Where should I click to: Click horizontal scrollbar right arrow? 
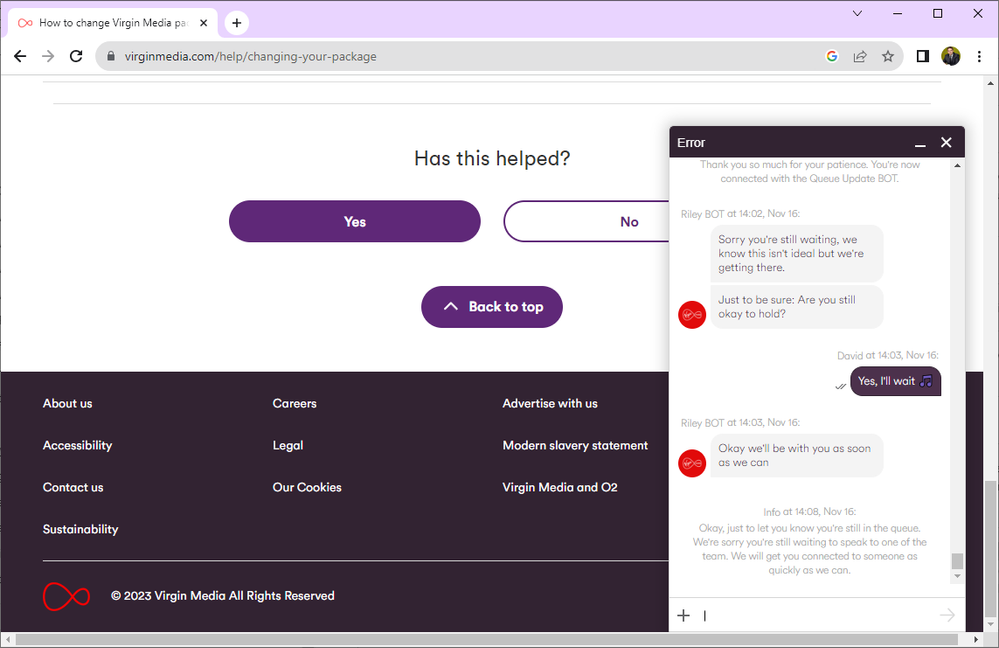coord(975,639)
